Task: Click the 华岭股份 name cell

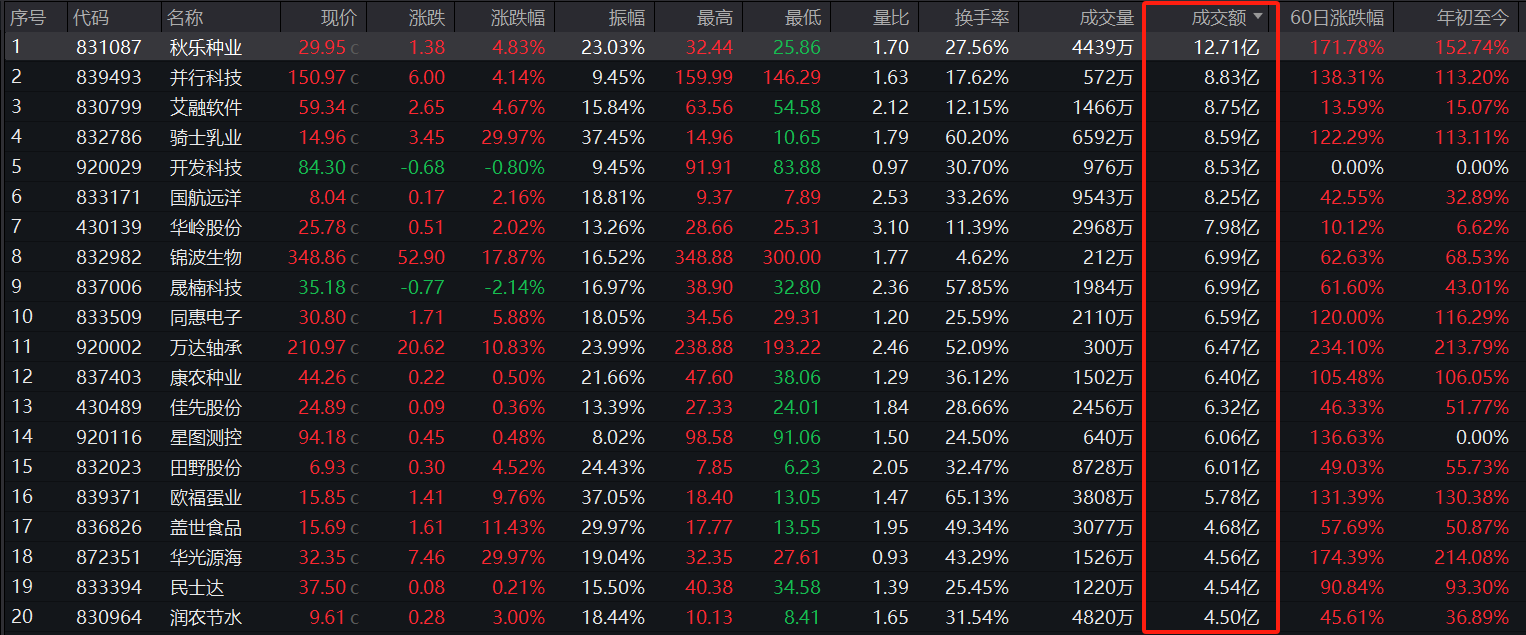Action: click(x=205, y=227)
